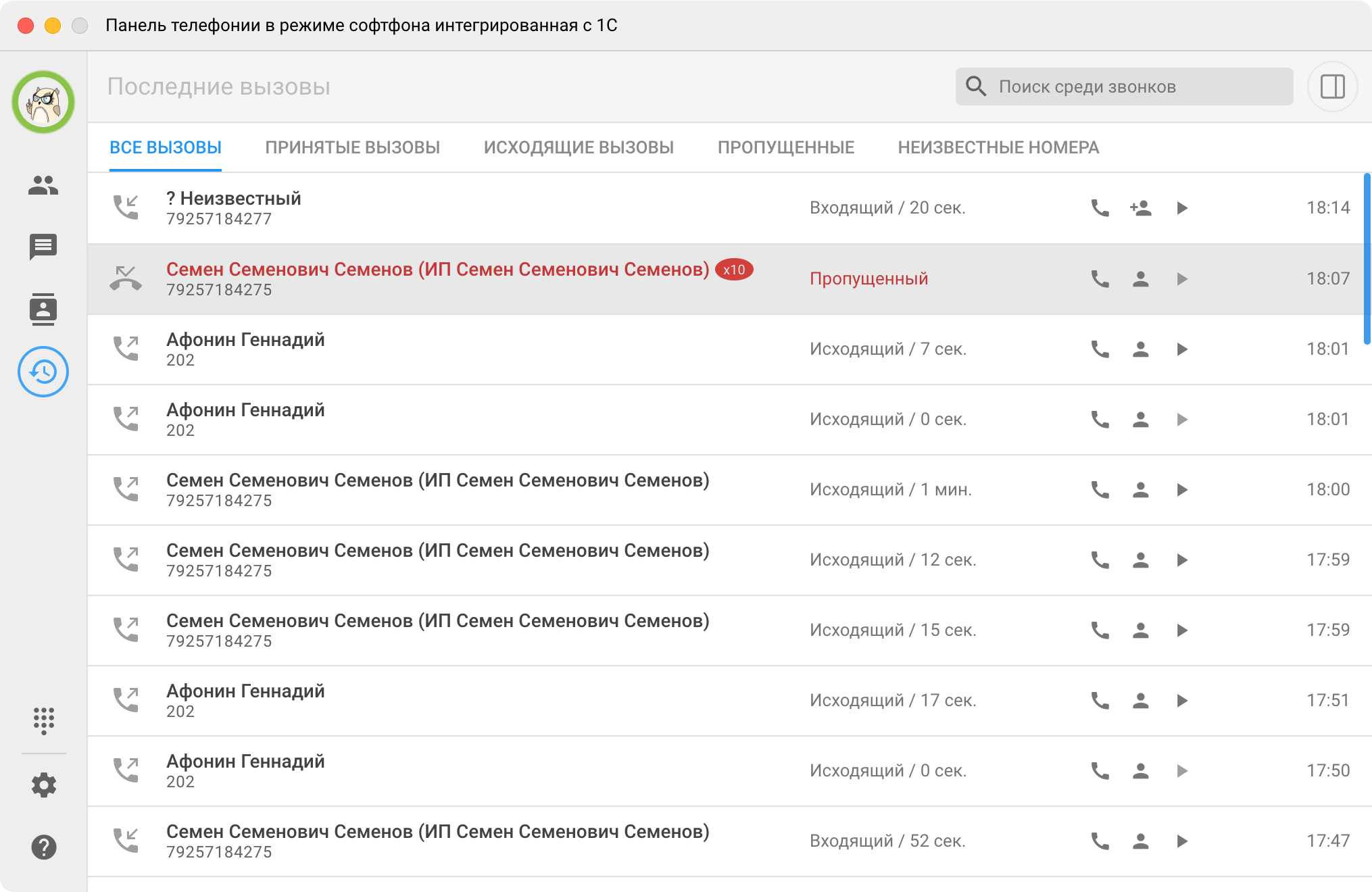Switch to the НЕИЗВЕСТНЫЕ НОМЕРА tab
This screenshot has height=892, width=1372.
click(998, 147)
